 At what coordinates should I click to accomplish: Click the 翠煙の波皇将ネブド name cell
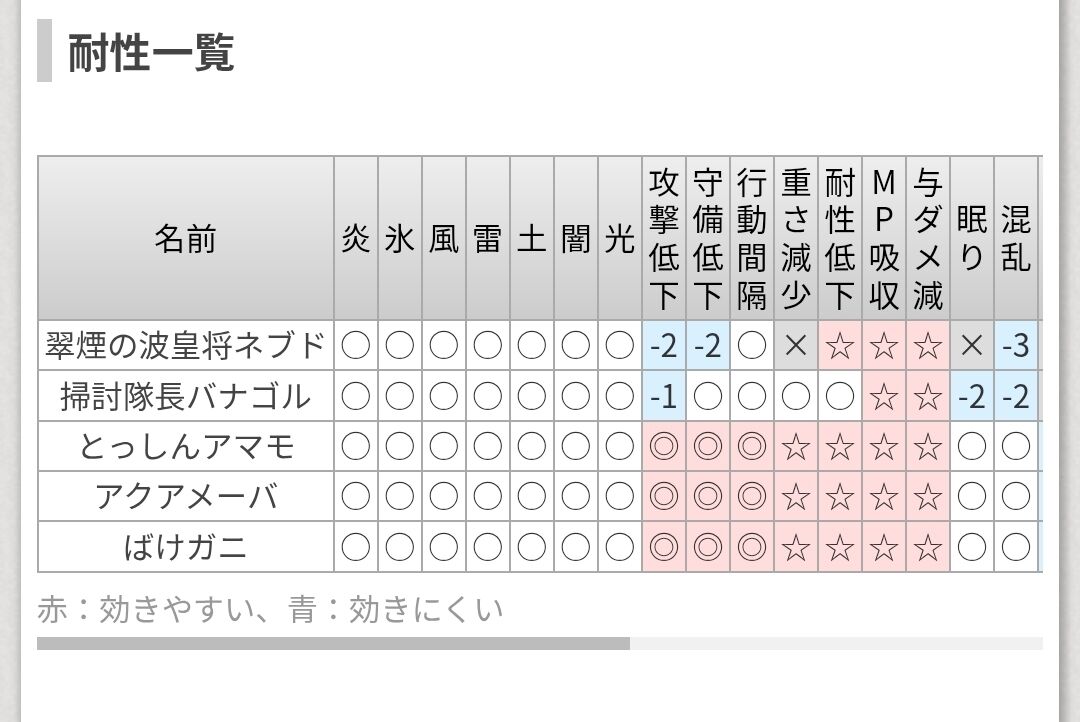point(186,345)
